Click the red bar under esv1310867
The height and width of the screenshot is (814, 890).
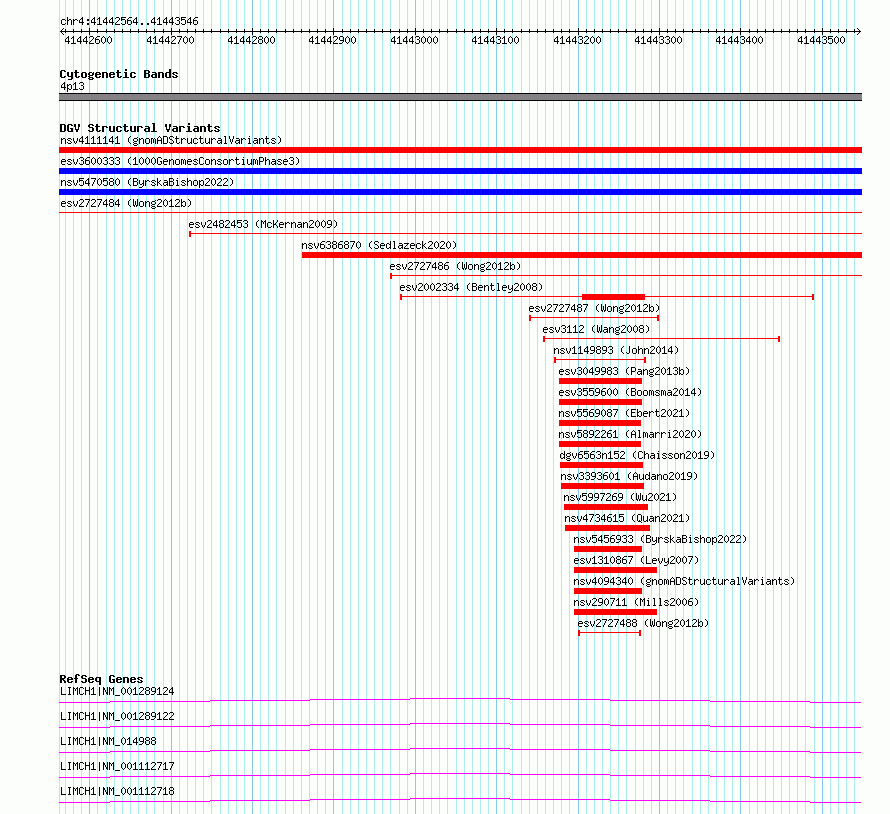tap(615, 570)
